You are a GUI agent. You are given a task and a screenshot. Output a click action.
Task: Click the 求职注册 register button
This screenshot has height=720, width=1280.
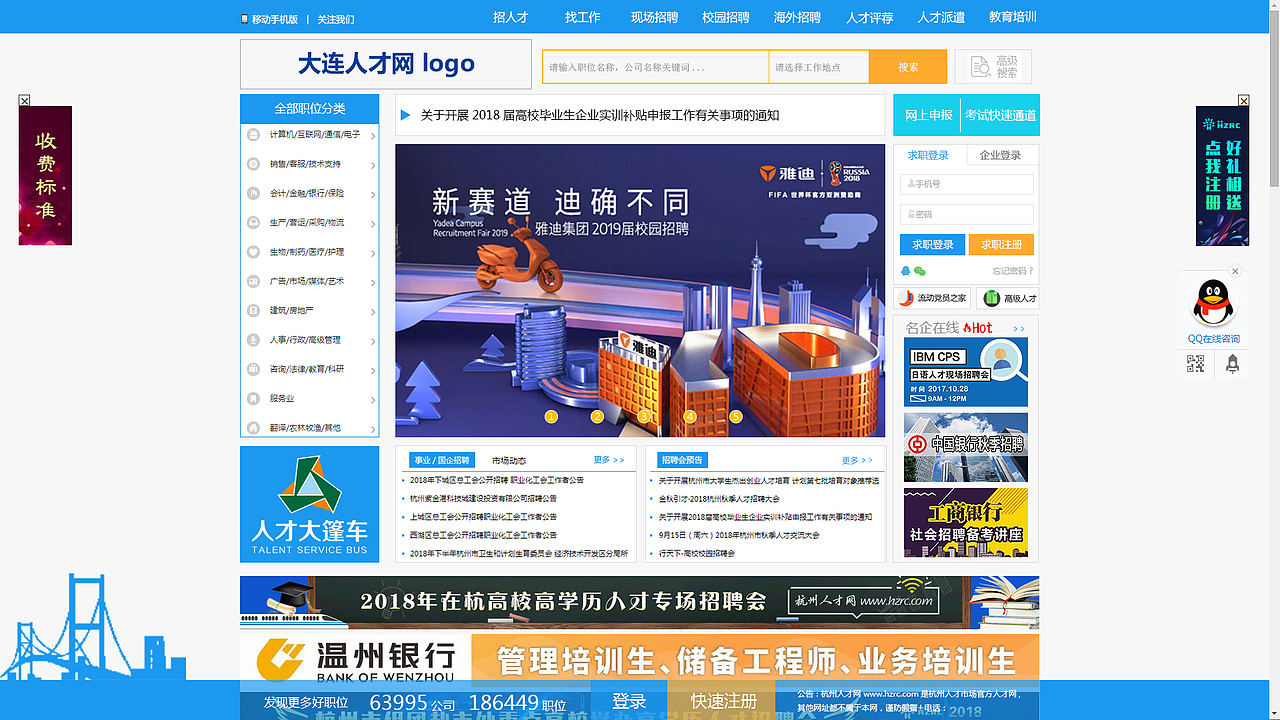[x=1001, y=244]
